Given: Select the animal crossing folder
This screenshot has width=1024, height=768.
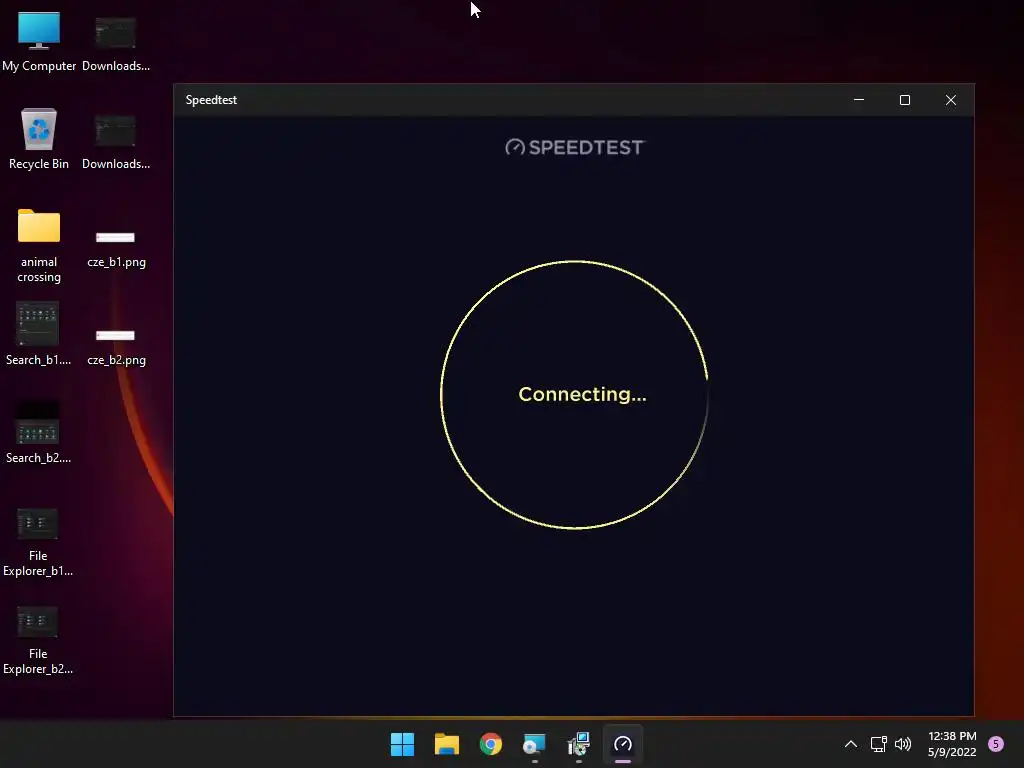Looking at the screenshot, I should pos(39,246).
